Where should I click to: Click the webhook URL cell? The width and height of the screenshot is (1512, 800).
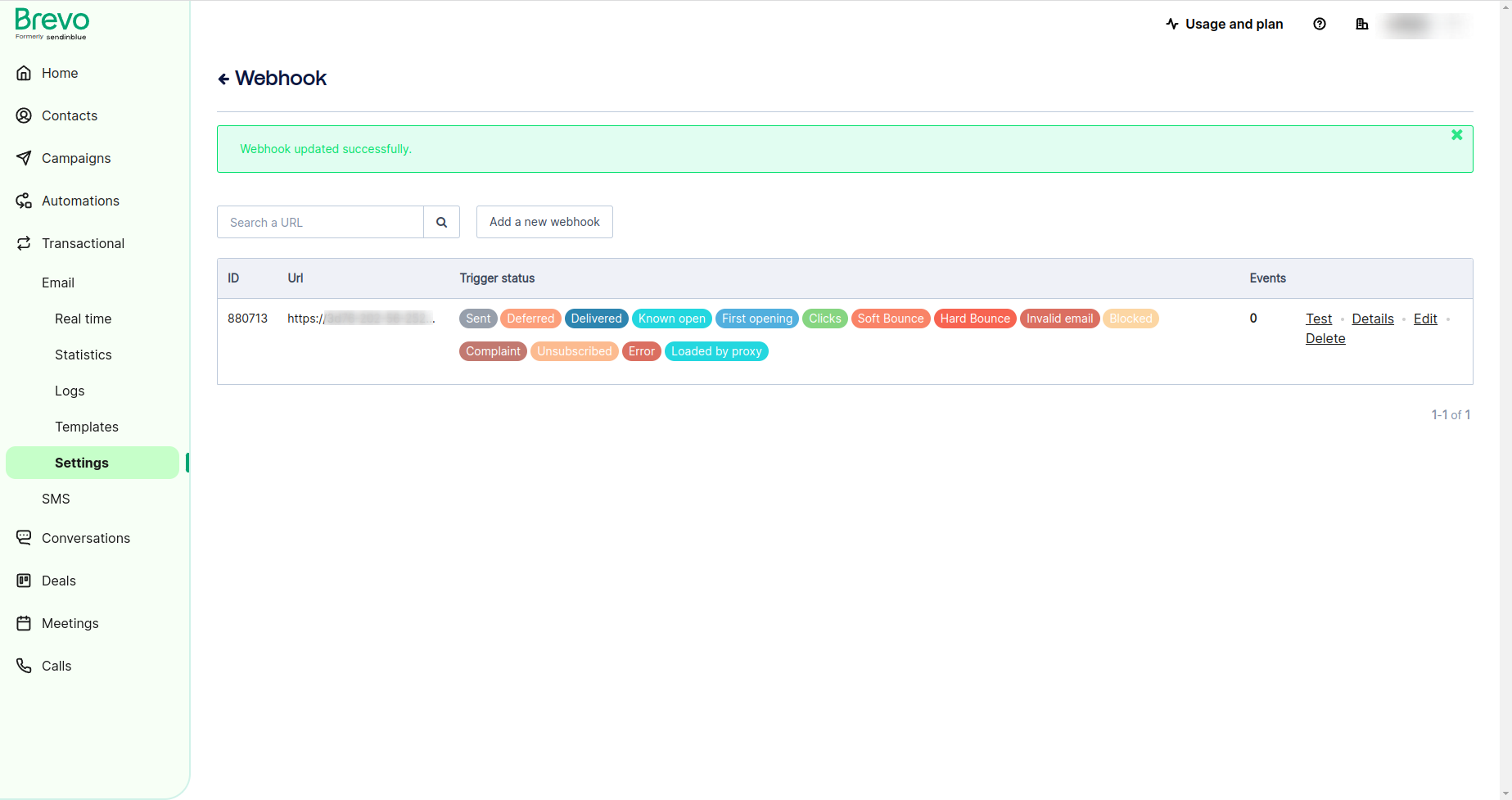(361, 319)
